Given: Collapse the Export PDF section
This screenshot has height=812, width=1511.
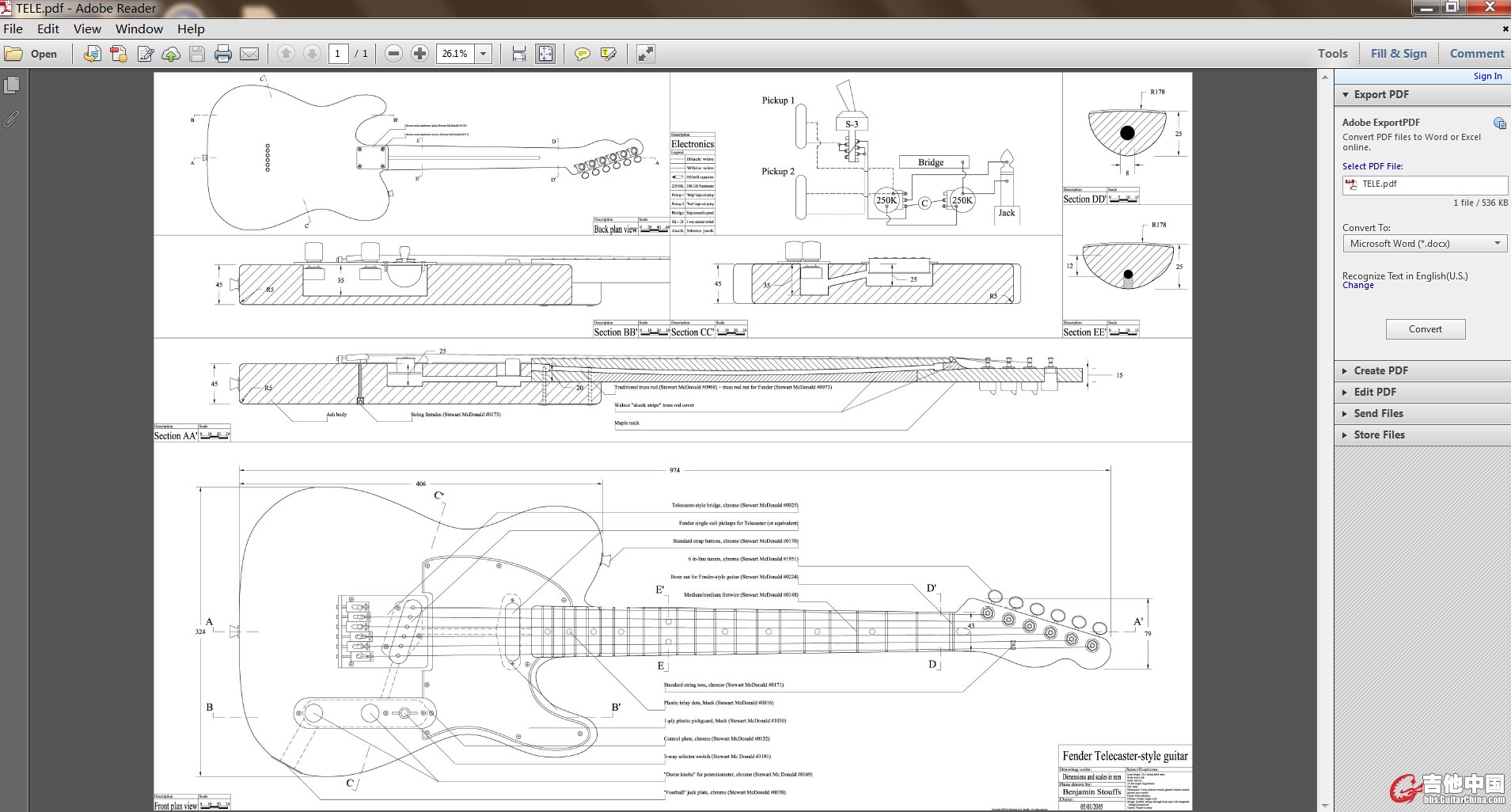Looking at the screenshot, I should [x=1380, y=94].
